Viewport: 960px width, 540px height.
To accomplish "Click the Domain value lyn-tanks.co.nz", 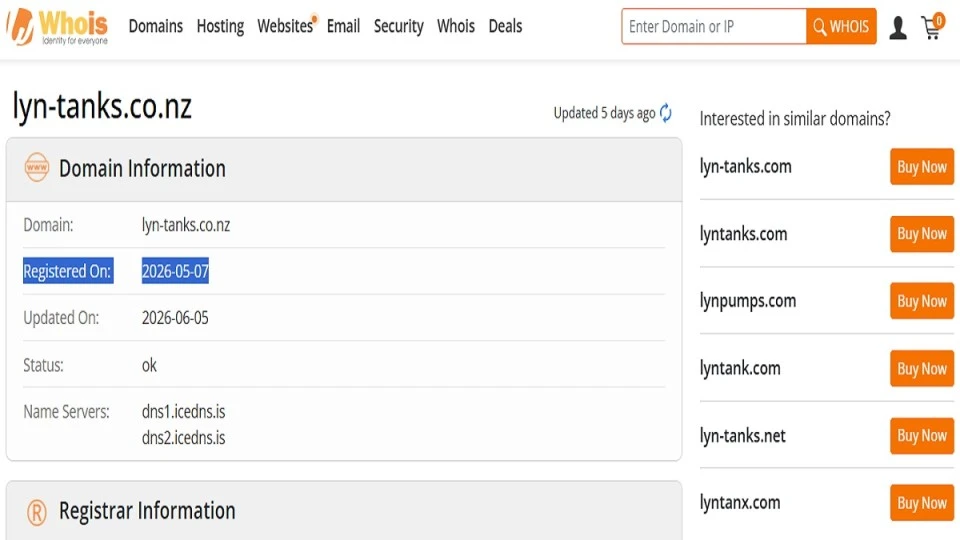I will point(186,225).
